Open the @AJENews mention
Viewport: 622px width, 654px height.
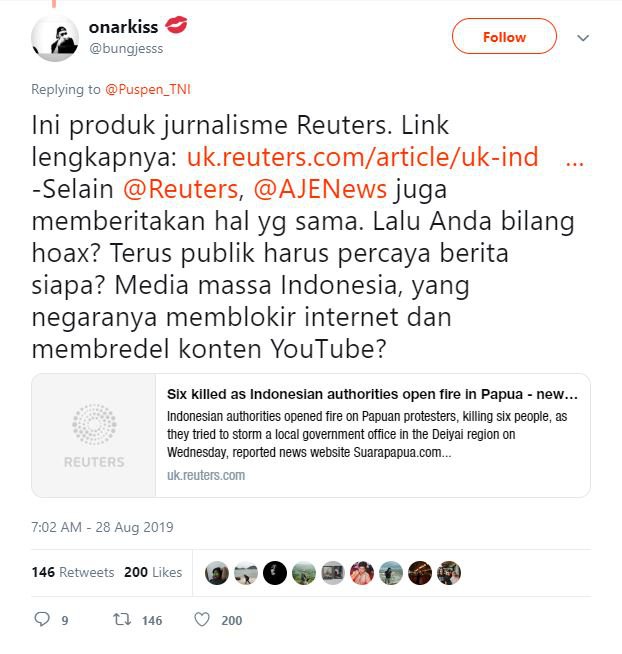coord(320,189)
